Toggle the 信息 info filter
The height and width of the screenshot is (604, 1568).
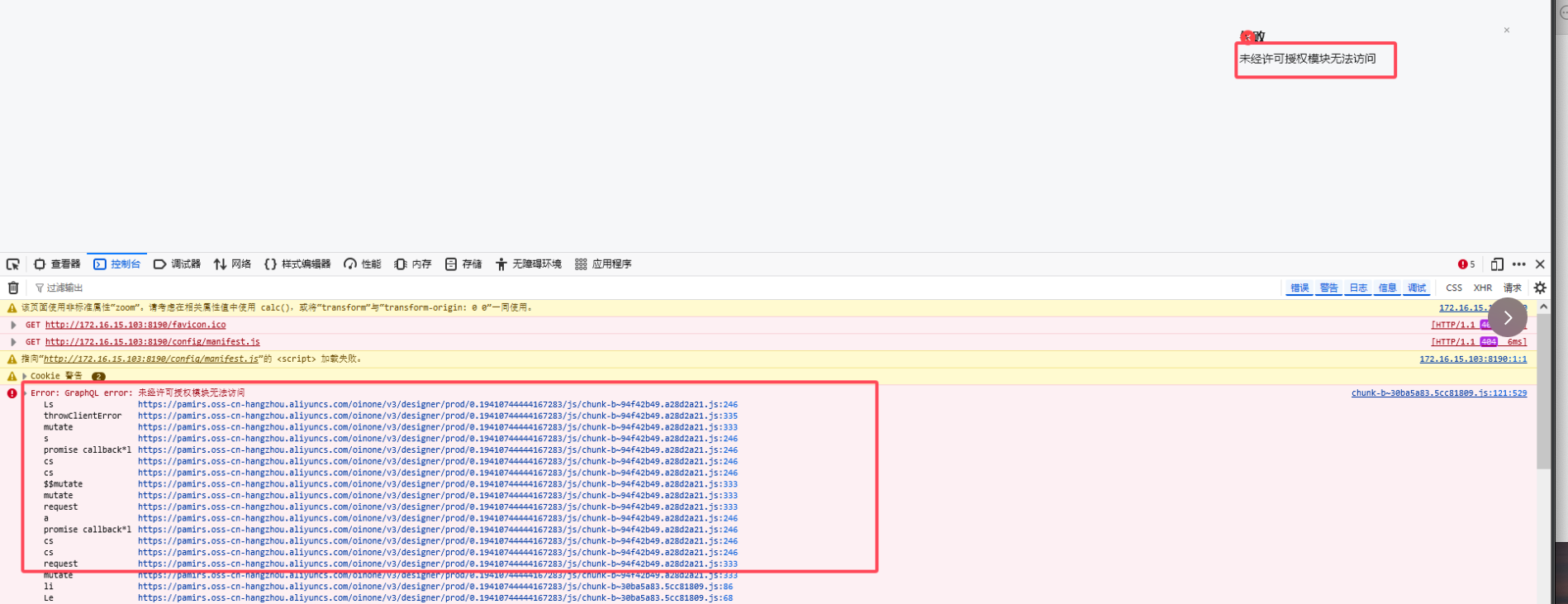click(1387, 288)
